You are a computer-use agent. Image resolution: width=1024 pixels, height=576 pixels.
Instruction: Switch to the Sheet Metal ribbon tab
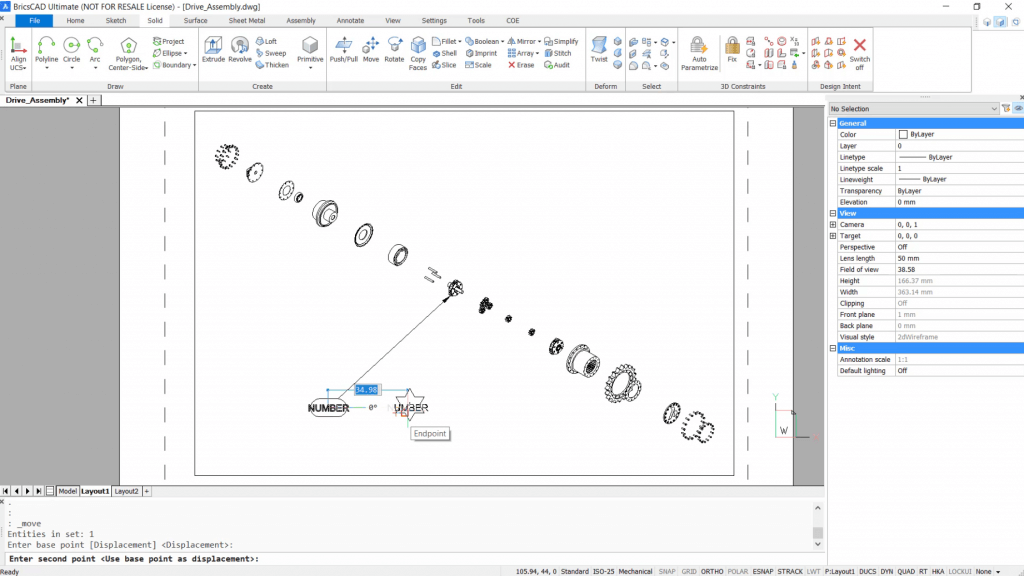coord(247,20)
